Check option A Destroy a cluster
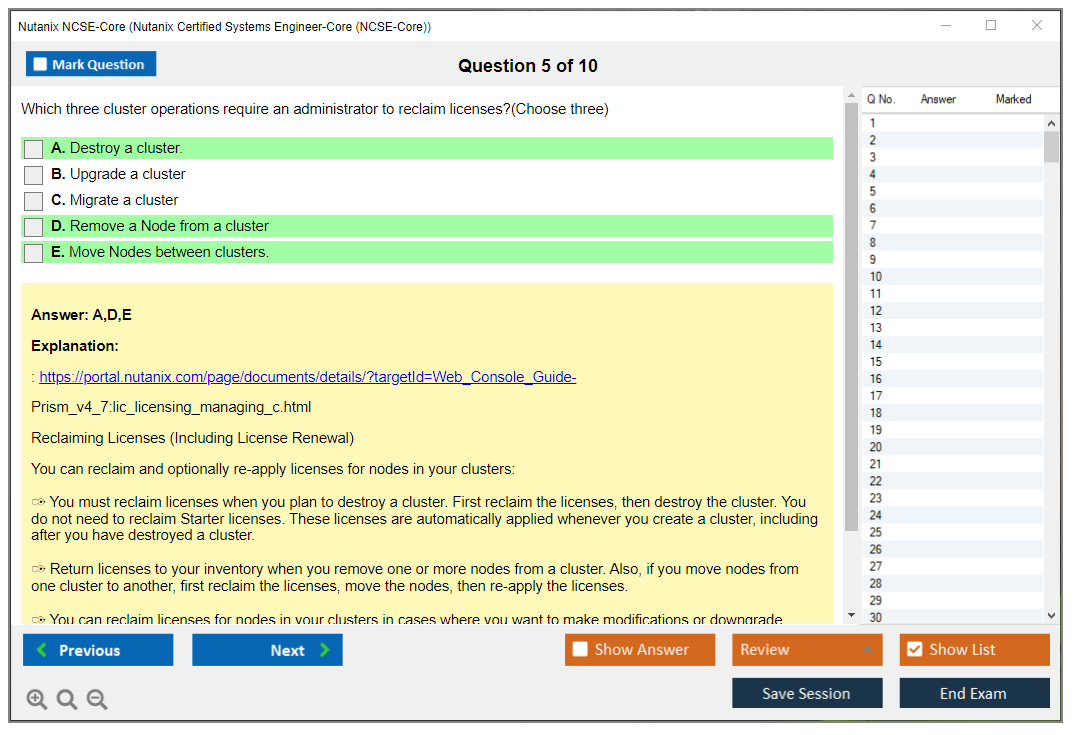The width and height of the screenshot is (1075, 735). (x=34, y=149)
